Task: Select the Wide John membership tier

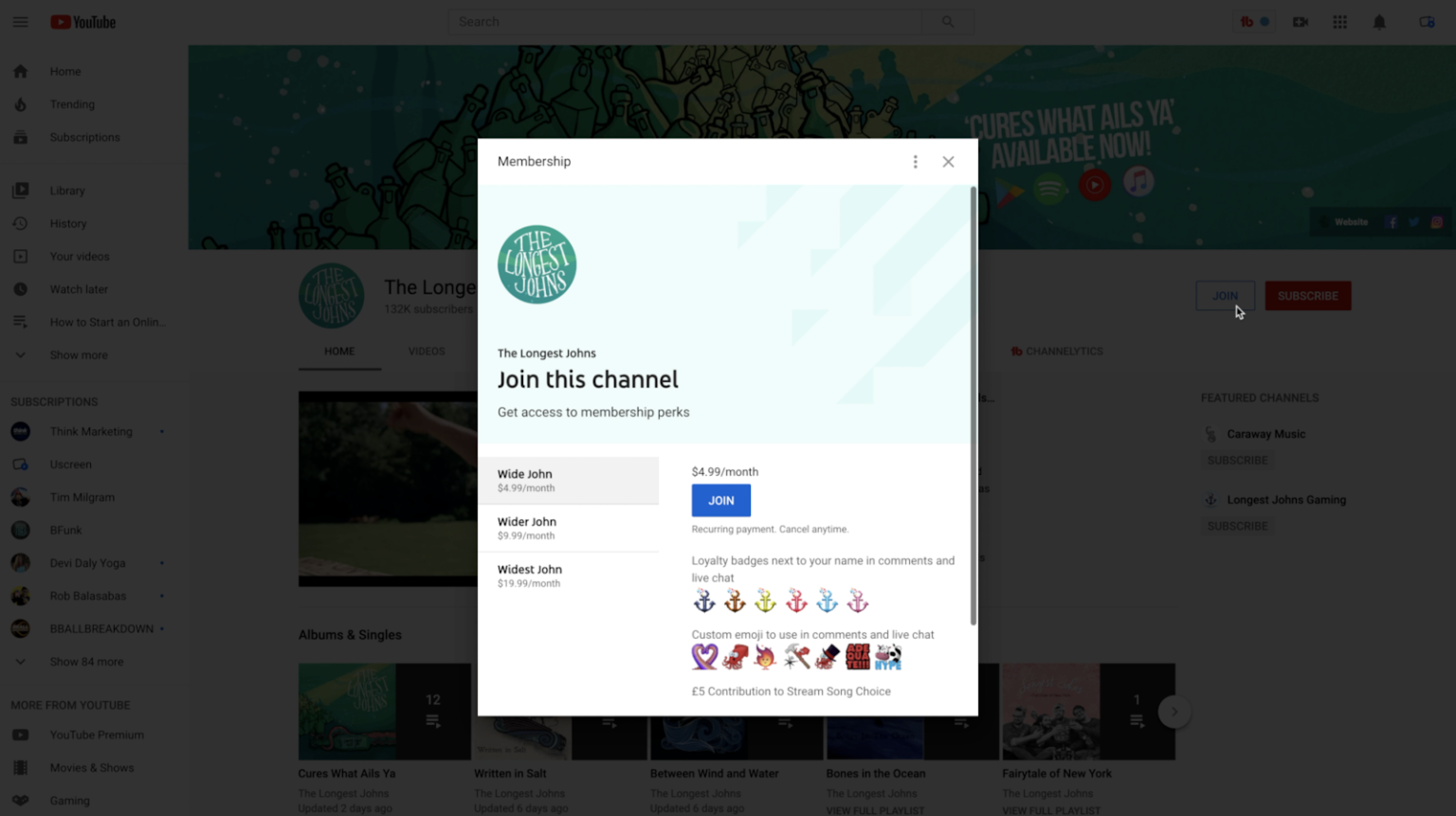Action: [568, 481]
